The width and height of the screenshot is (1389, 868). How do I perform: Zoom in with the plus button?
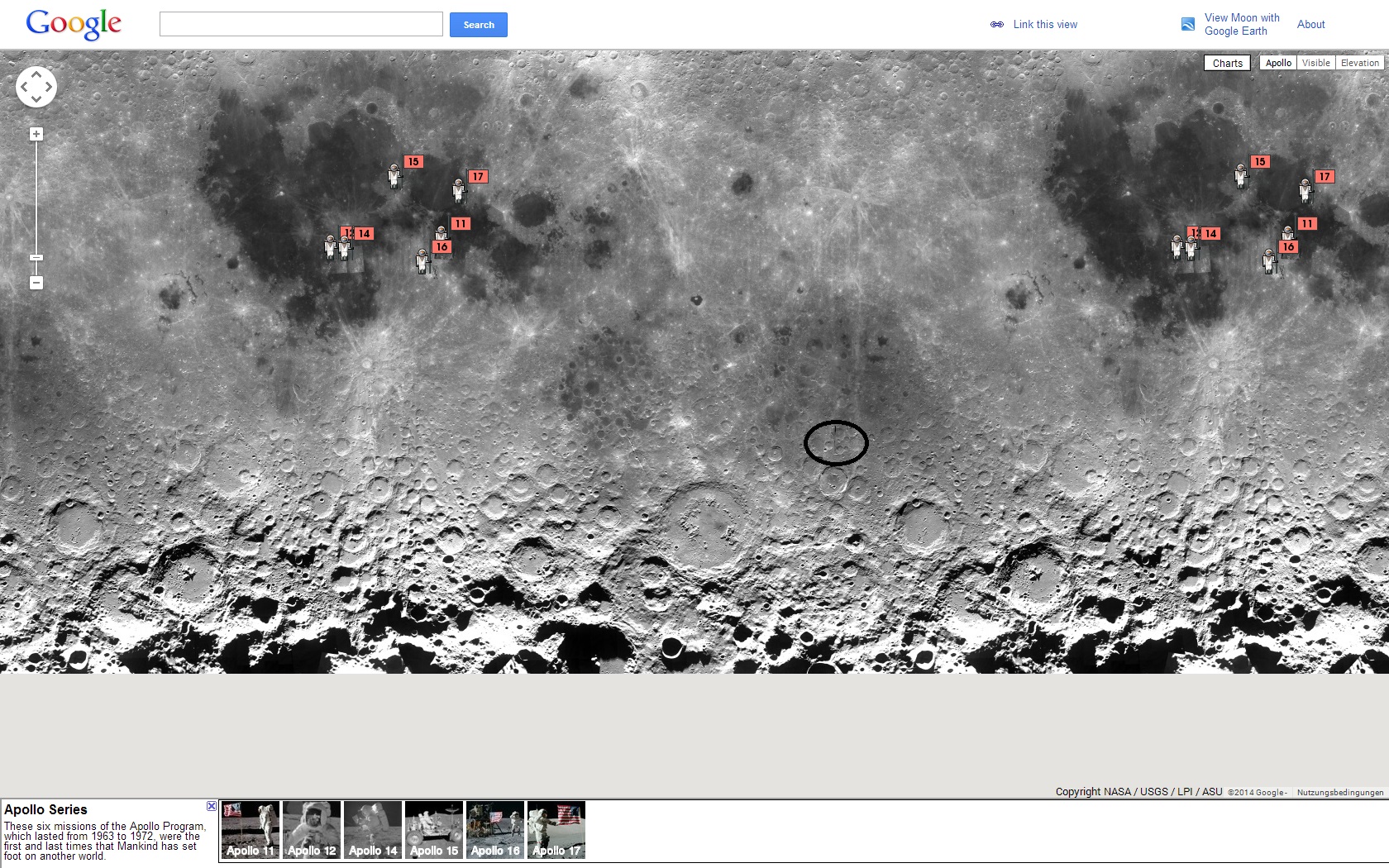point(36,134)
